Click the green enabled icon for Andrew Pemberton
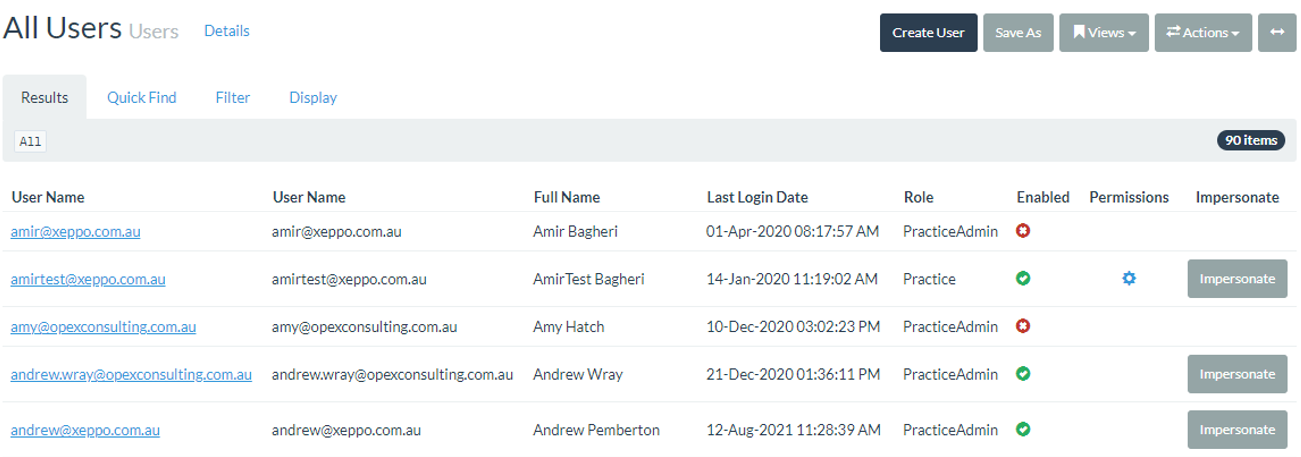The image size is (1301, 457). pos(1023,430)
